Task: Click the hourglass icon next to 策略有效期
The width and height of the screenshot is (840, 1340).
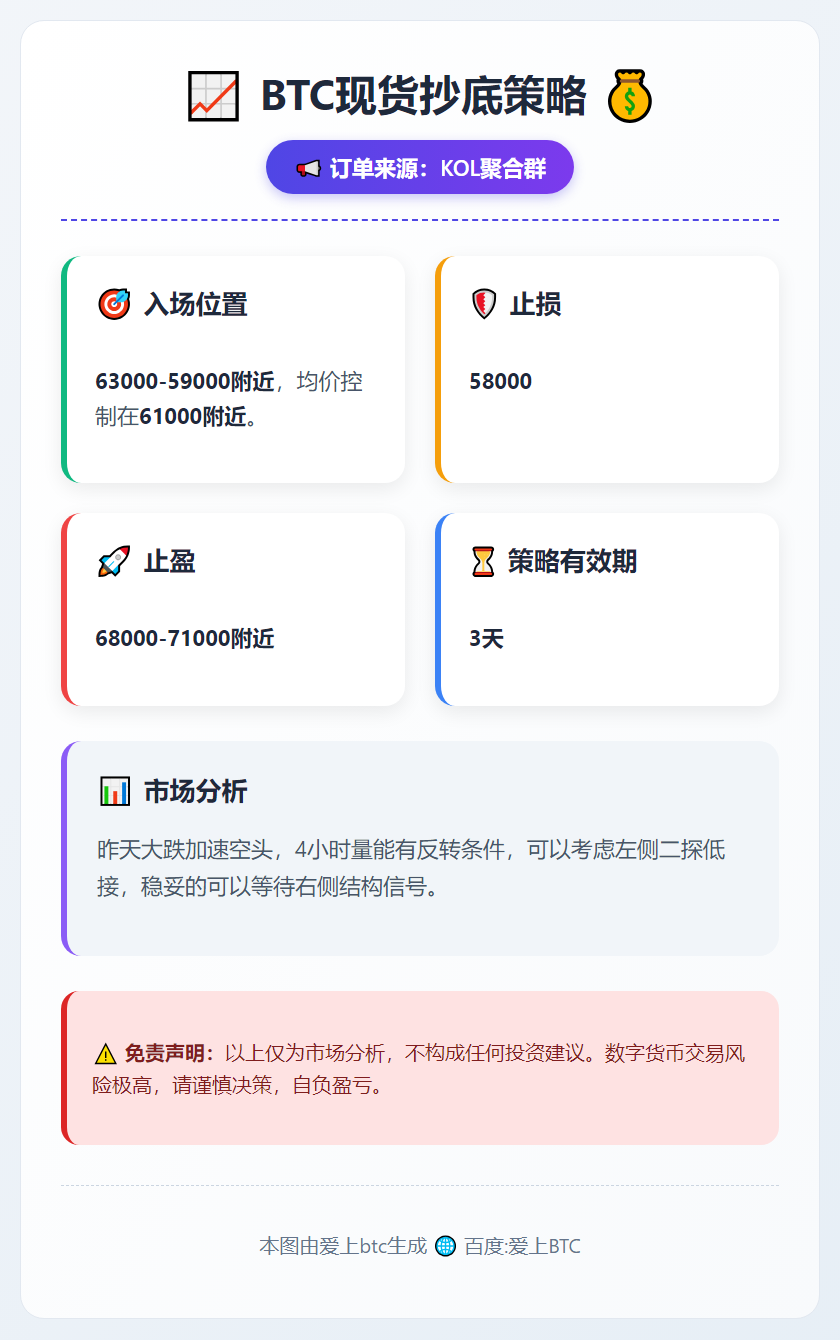Action: click(x=483, y=562)
